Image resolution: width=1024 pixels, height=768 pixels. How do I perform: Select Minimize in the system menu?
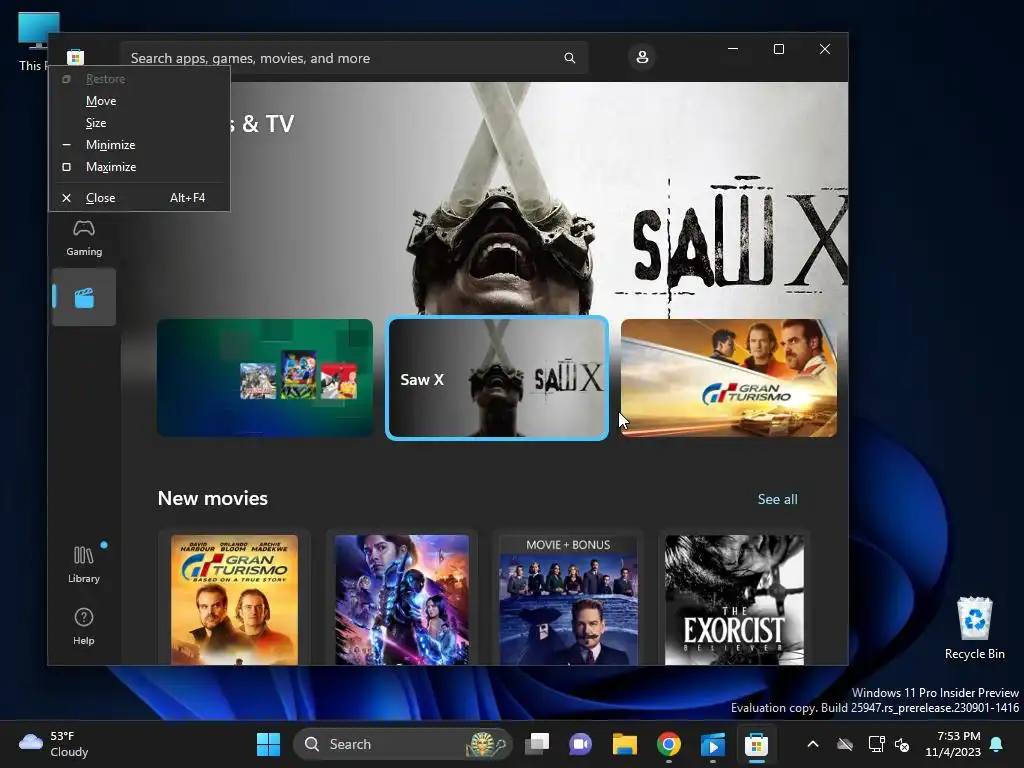pyautogui.click(x=139, y=145)
